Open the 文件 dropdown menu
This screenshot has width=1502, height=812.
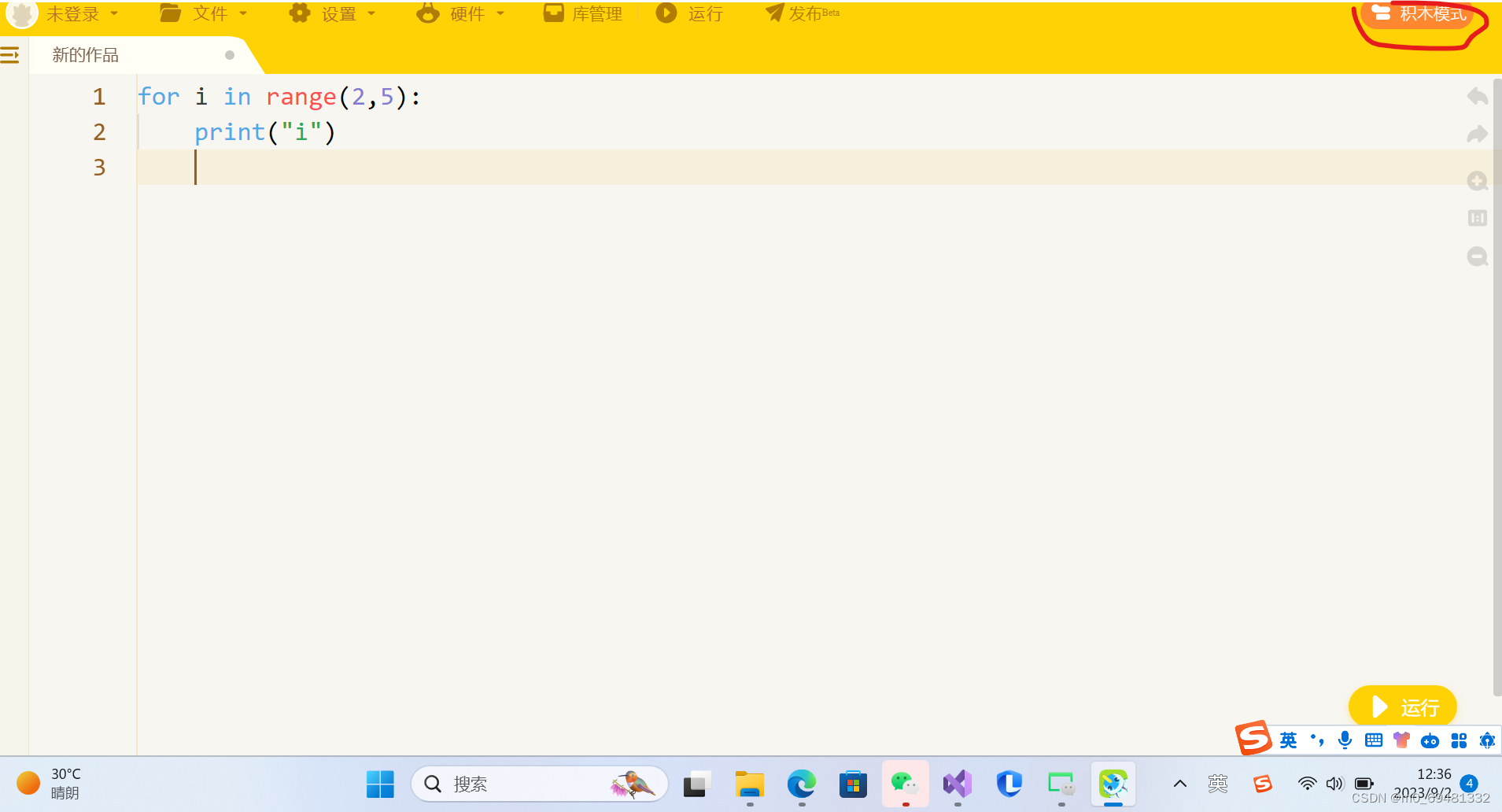(209, 13)
